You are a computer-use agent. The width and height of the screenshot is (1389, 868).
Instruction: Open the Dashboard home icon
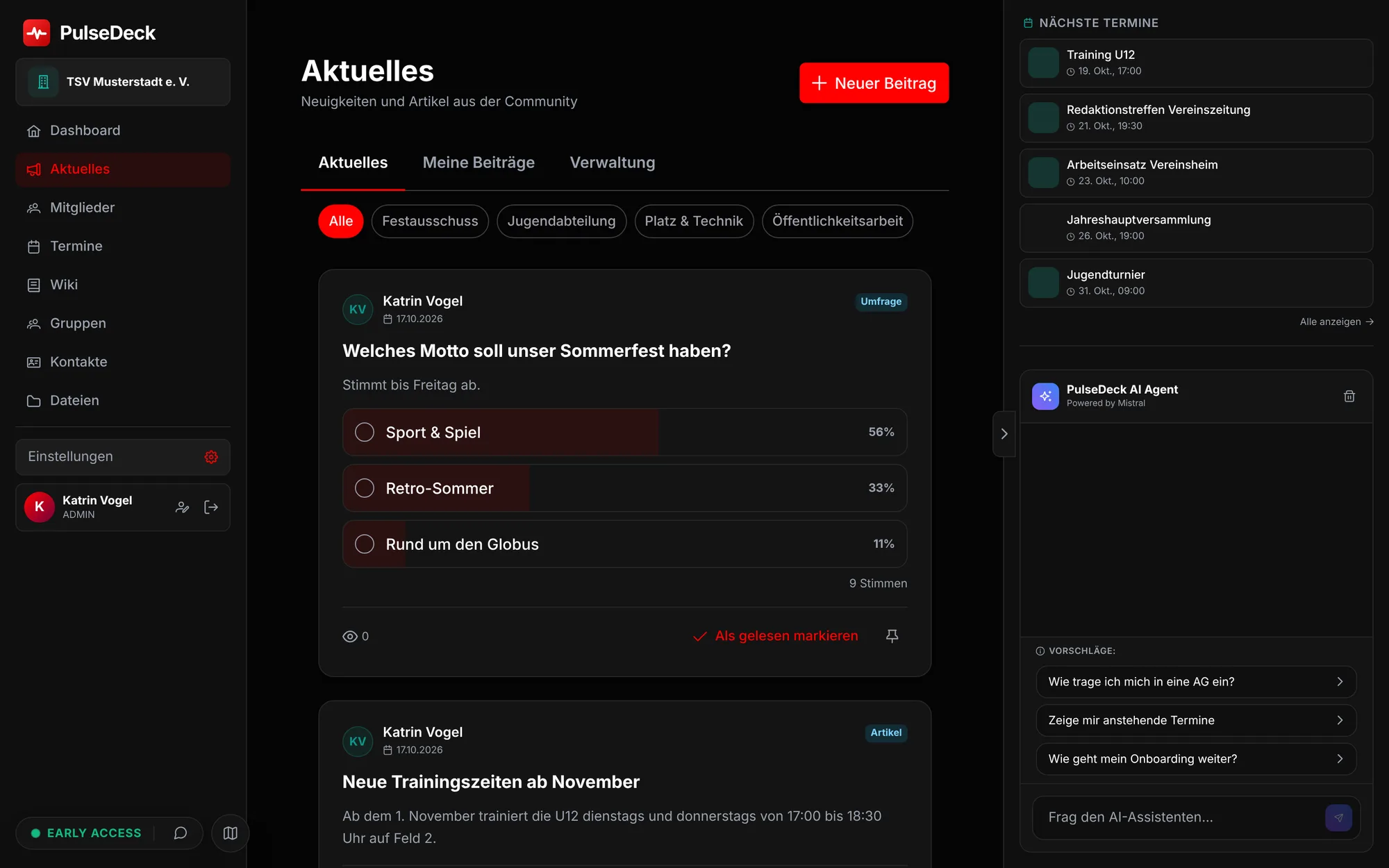coord(33,131)
